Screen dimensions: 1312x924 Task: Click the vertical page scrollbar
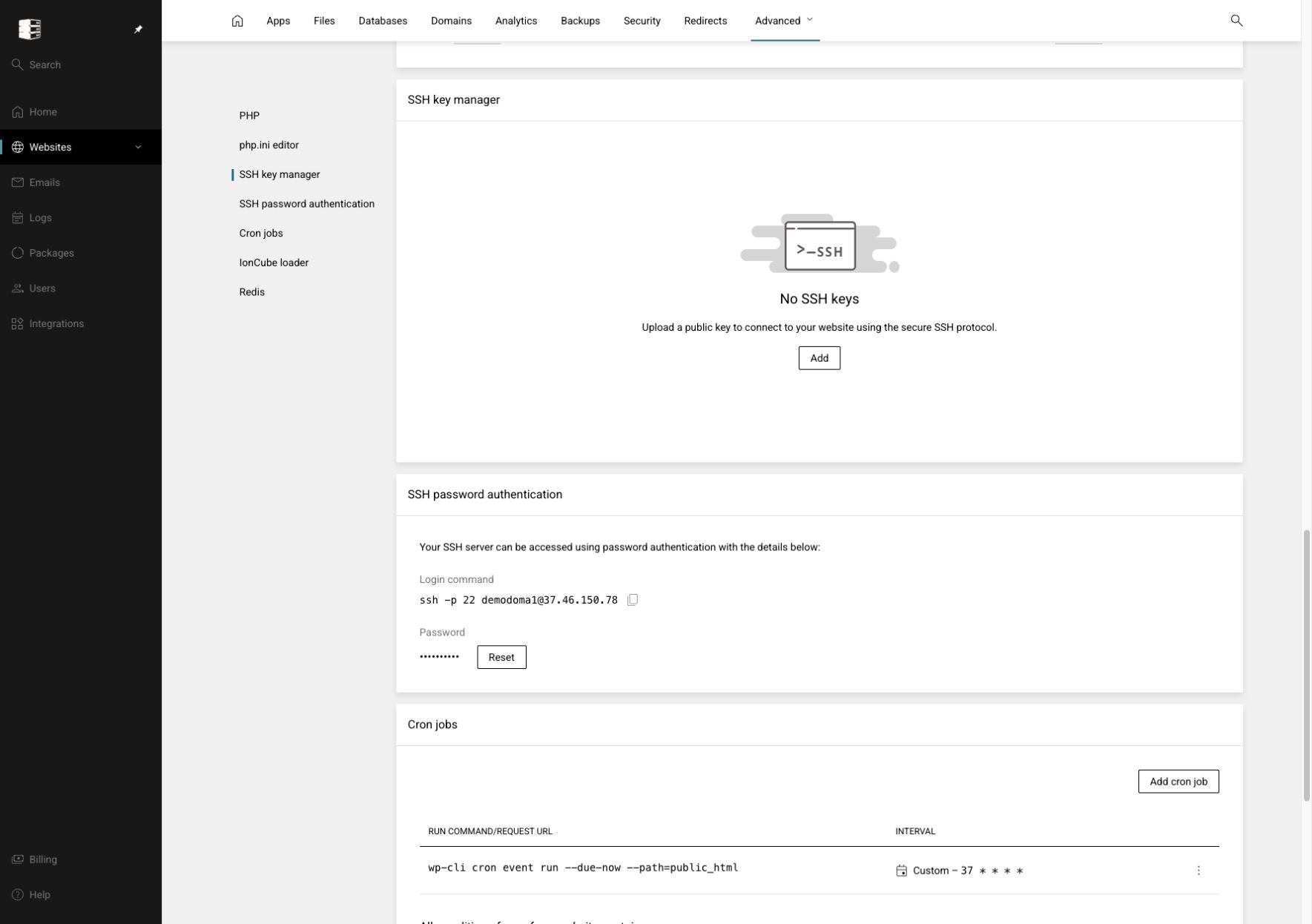[1306, 666]
